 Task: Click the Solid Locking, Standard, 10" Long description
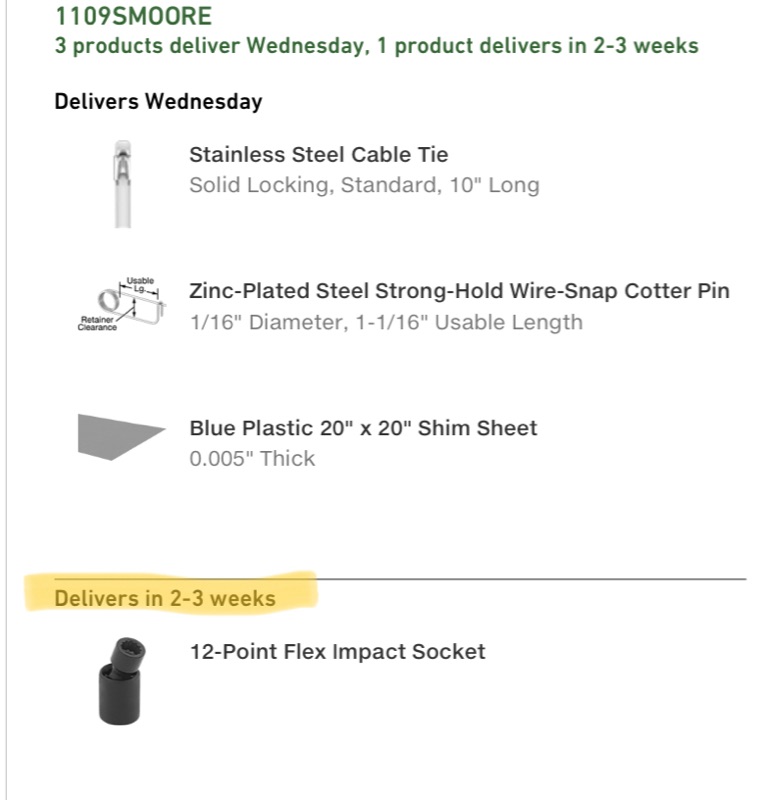pyautogui.click(x=364, y=185)
